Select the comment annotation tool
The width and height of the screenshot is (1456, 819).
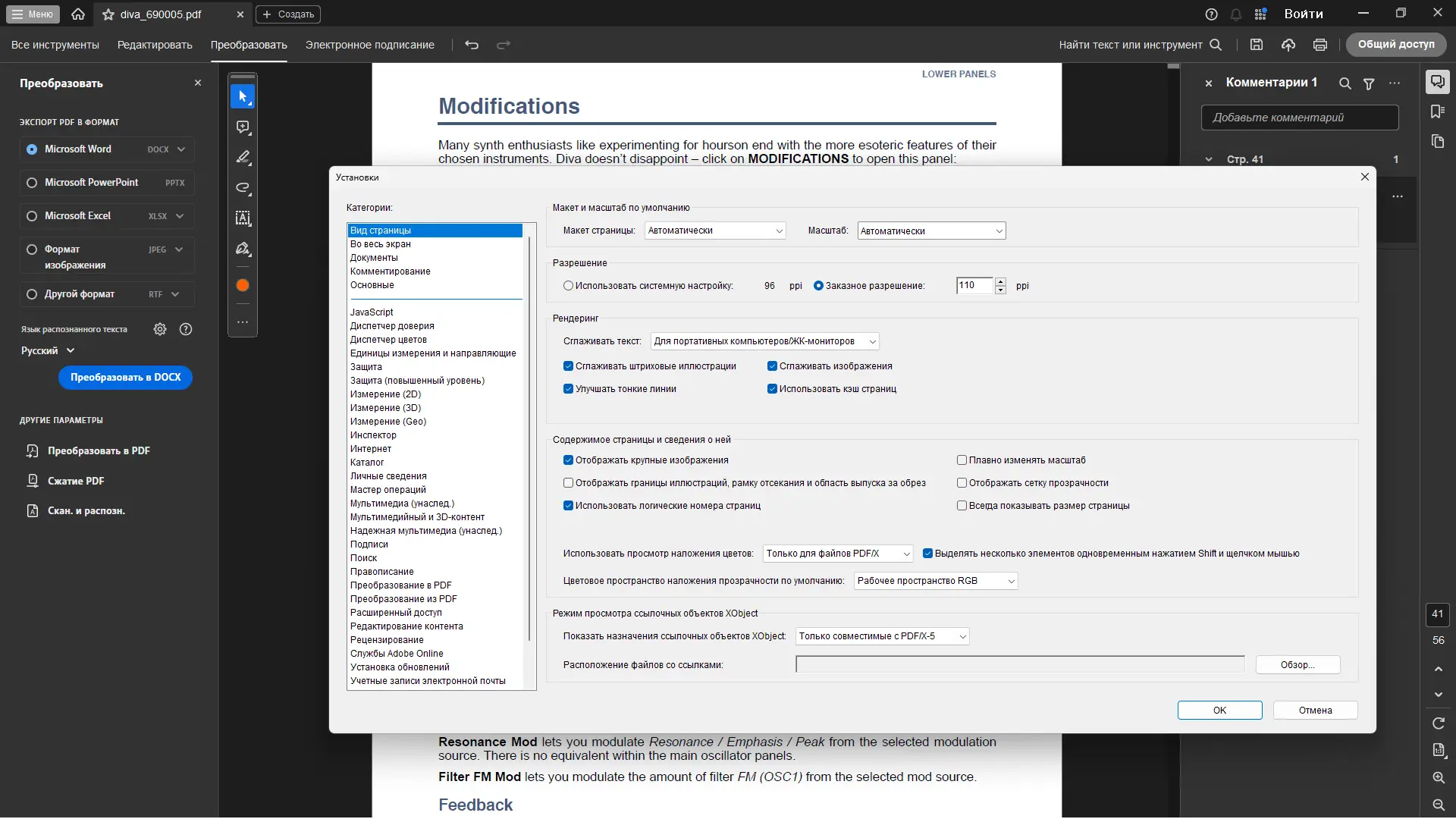(x=243, y=127)
